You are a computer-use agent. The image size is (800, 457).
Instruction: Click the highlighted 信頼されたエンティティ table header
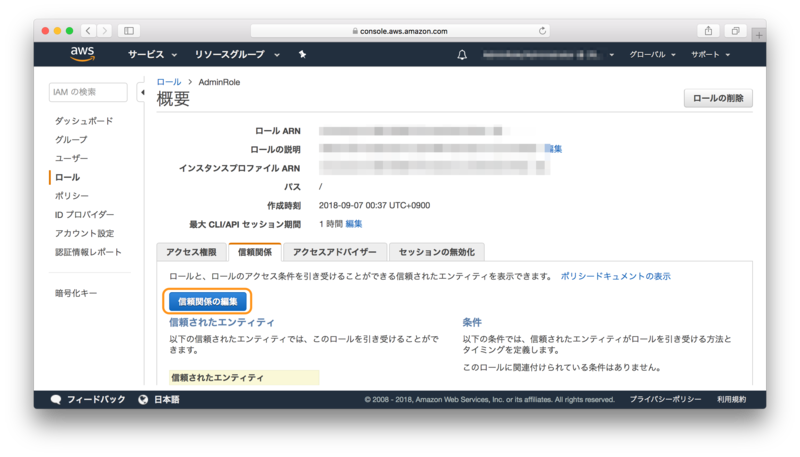244,377
